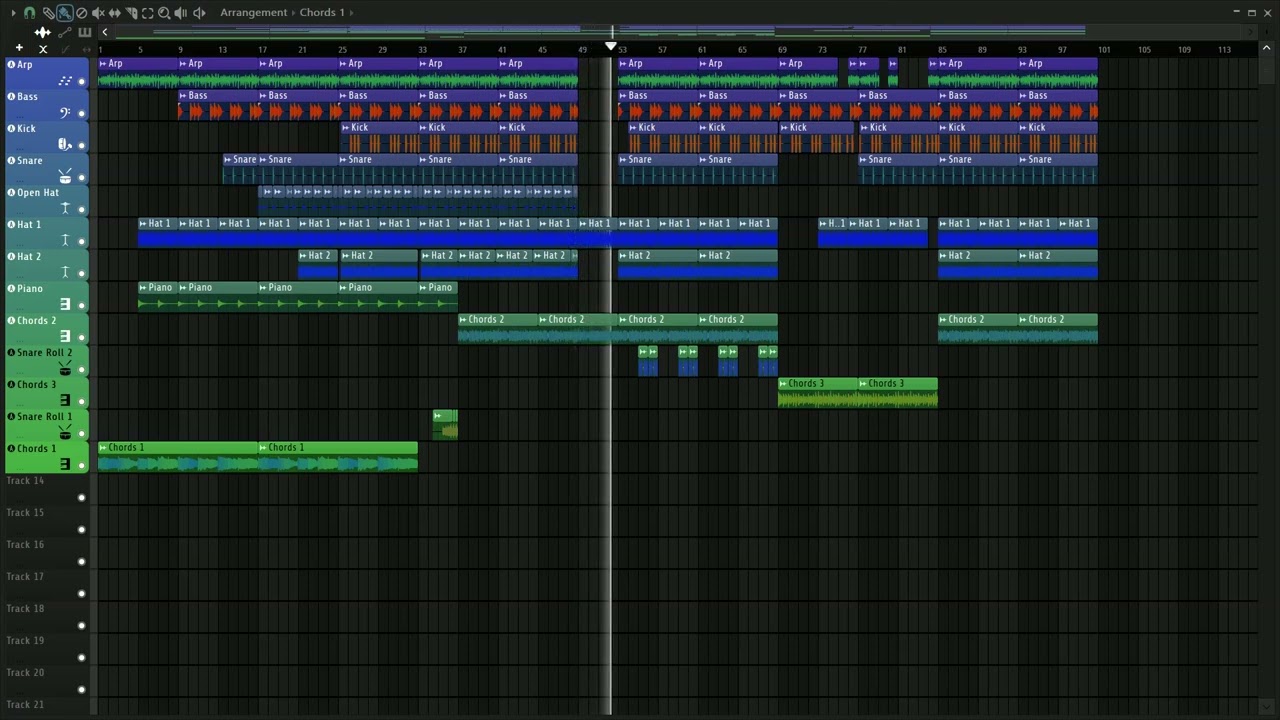The width and height of the screenshot is (1280, 720).
Task: Mute the Kick track
Action: pos(82,146)
